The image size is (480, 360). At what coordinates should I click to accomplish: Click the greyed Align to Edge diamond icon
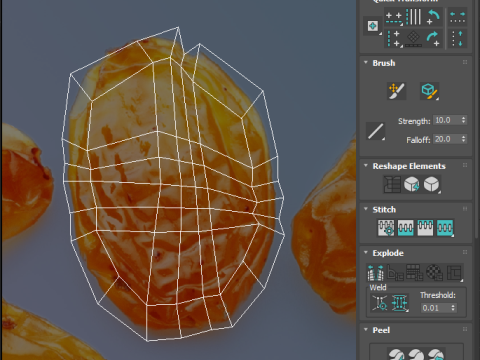click(x=414, y=38)
